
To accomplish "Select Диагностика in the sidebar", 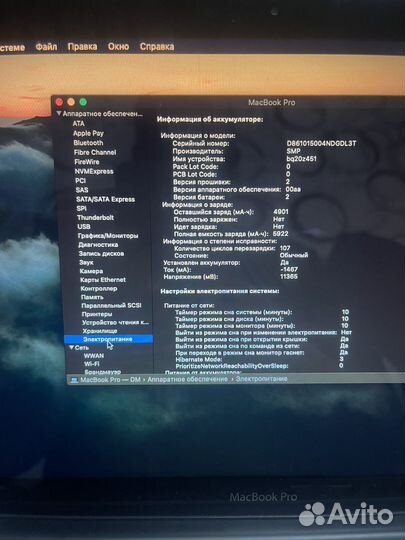I will 98,245.
